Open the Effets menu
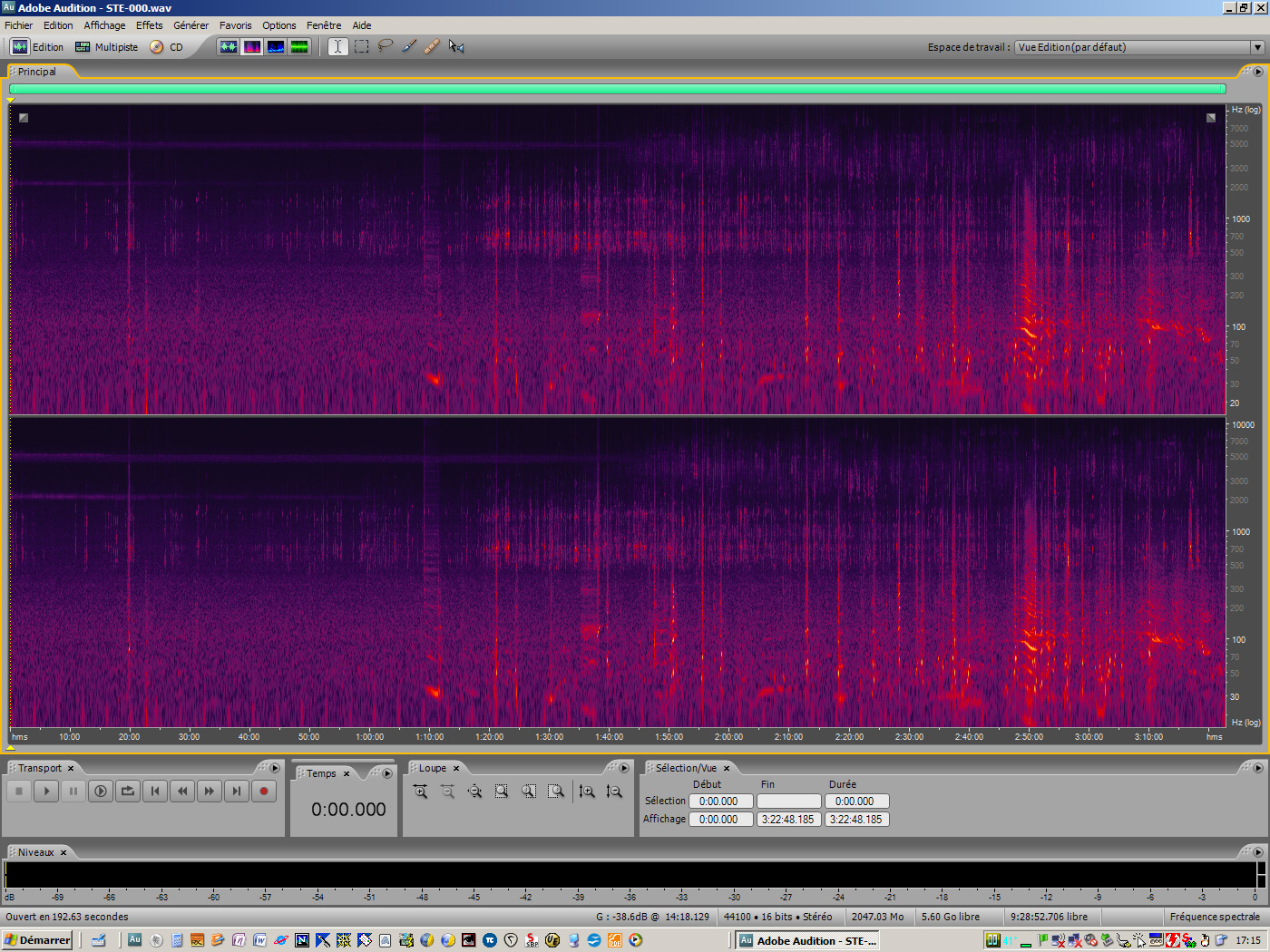Image resolution: width=1270 pixels, height=952 pixels. click(x=149, y=24)
